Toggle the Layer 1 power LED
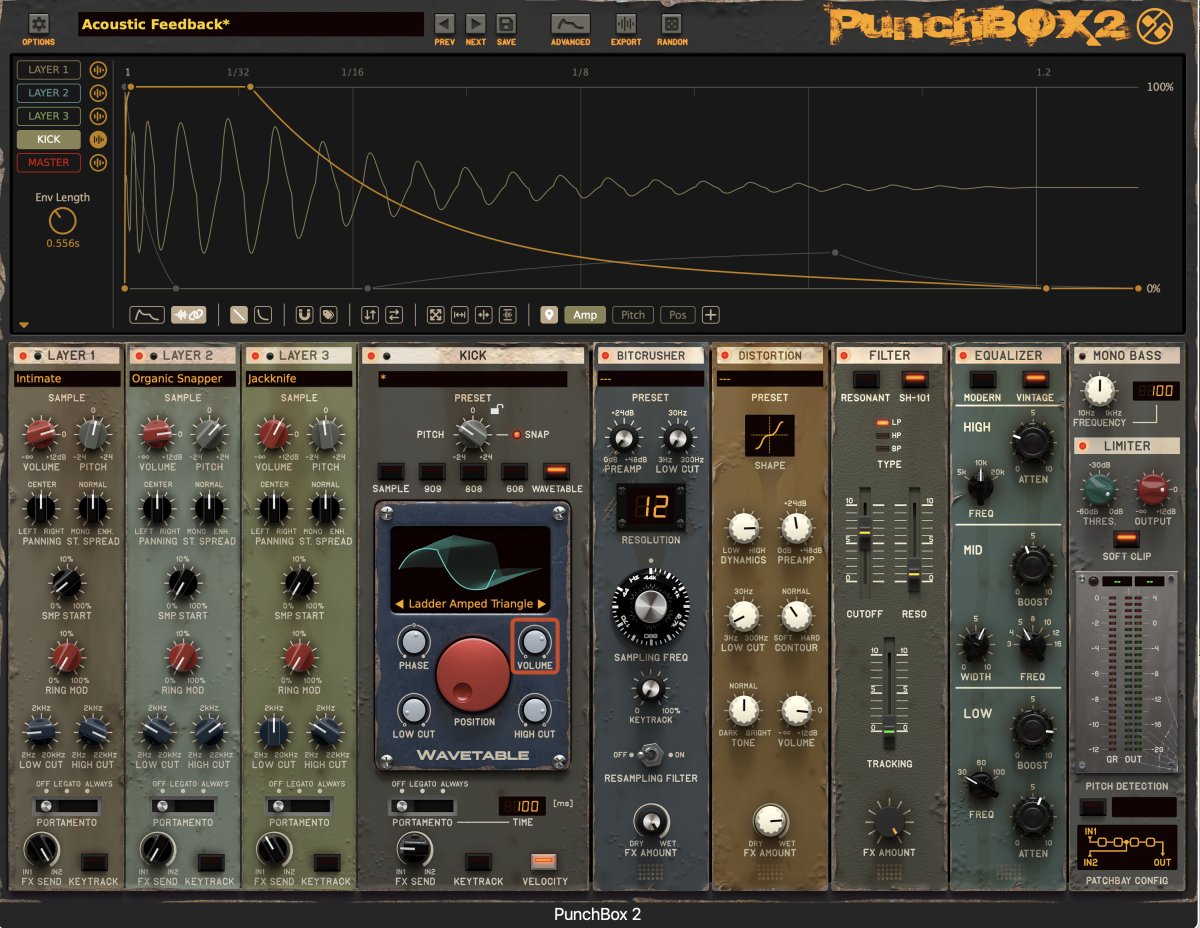1200x928 pixels. [x=23, y=356]
